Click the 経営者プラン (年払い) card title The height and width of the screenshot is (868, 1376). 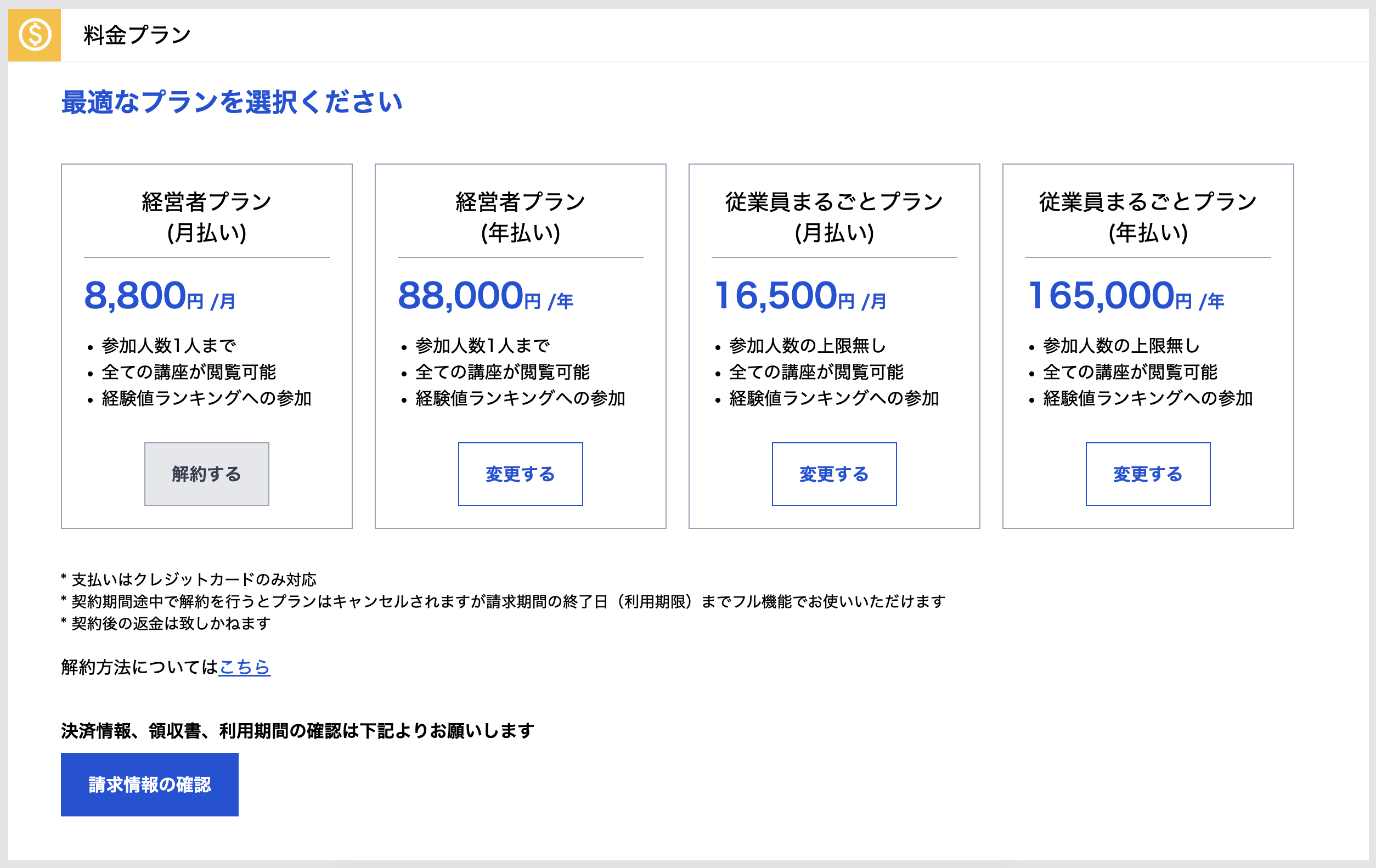coord(520,217)
